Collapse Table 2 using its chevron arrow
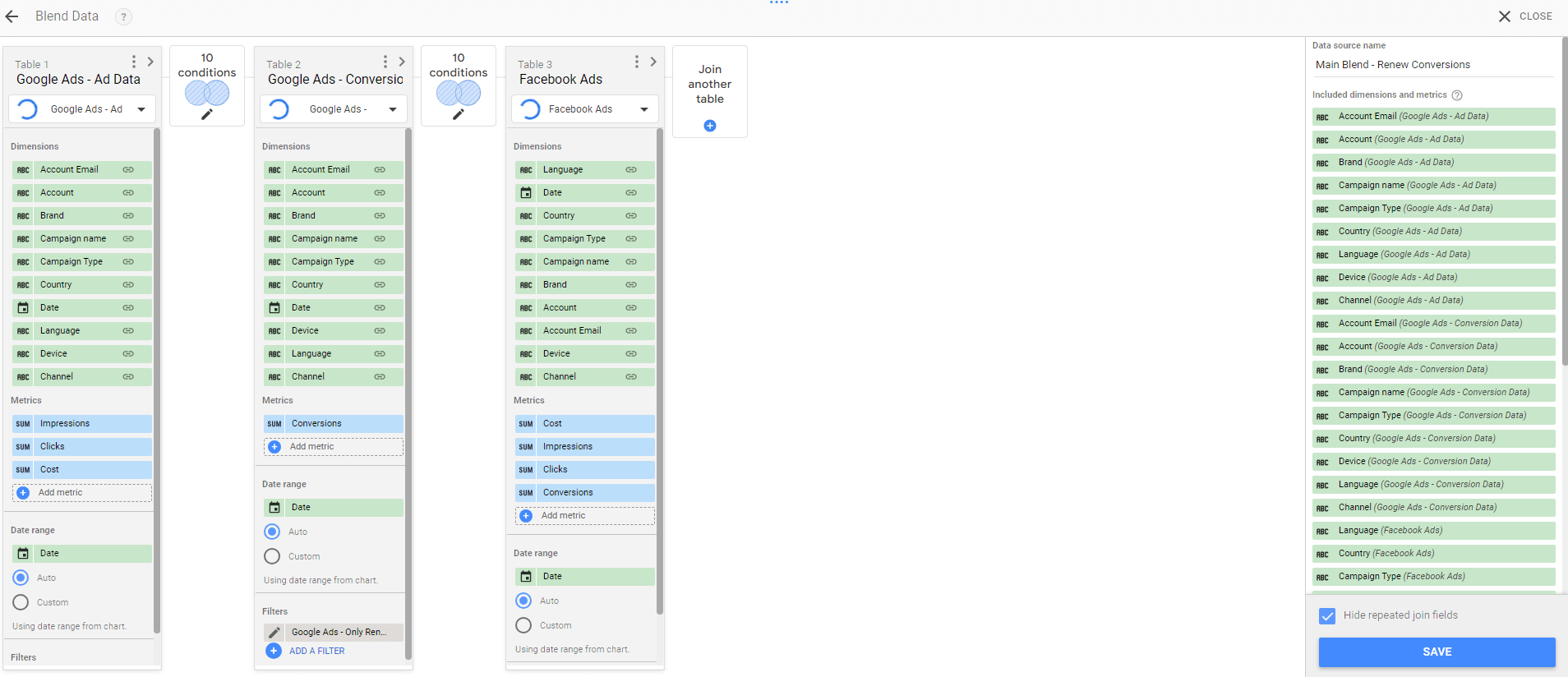 pos(402,62)
